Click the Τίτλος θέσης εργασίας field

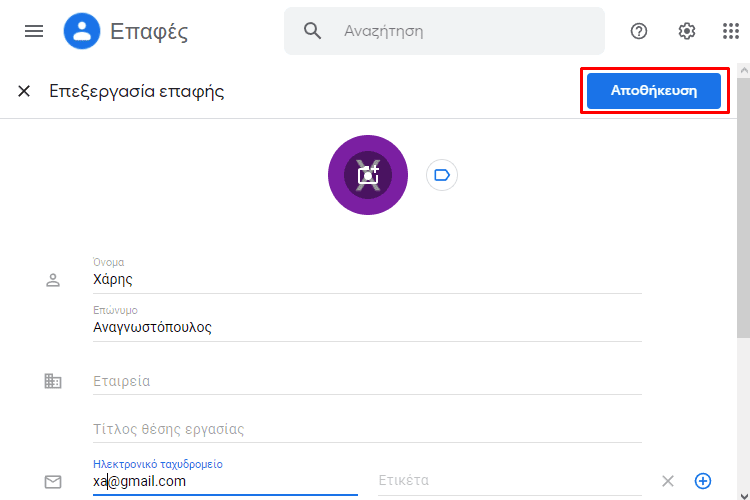coord(367,429)
